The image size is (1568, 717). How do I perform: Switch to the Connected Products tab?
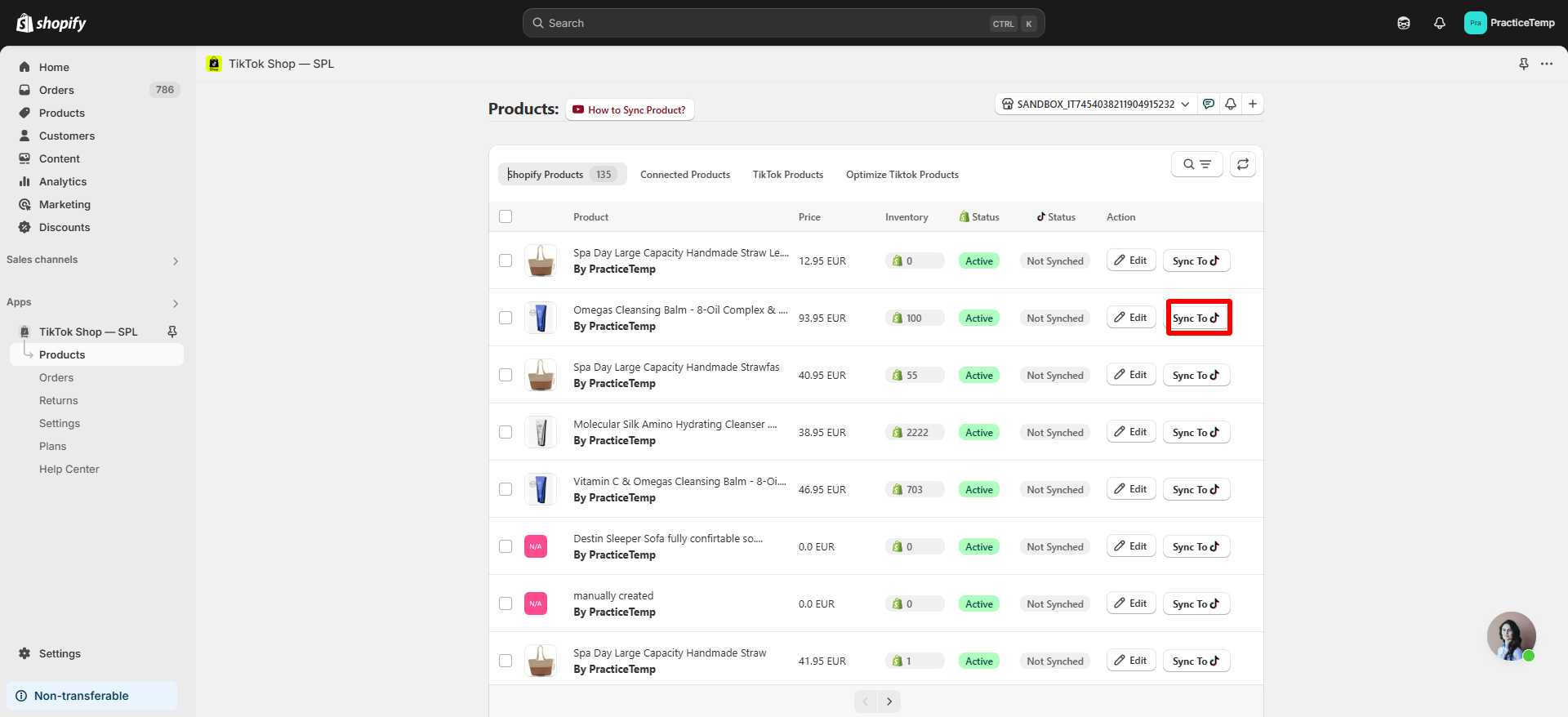pyautogui.click(x=684, y=175)
